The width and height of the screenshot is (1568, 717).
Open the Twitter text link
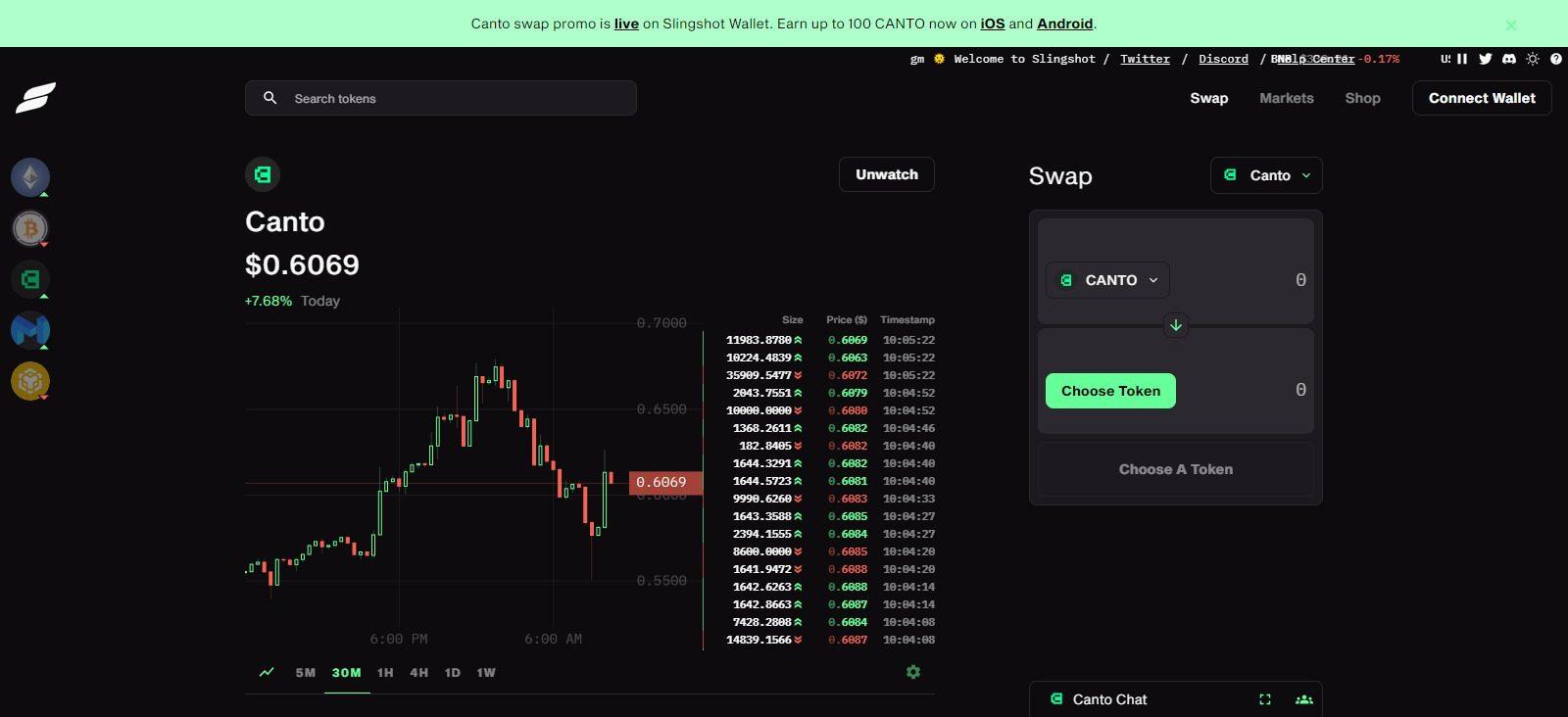[x=1146, y=59]
